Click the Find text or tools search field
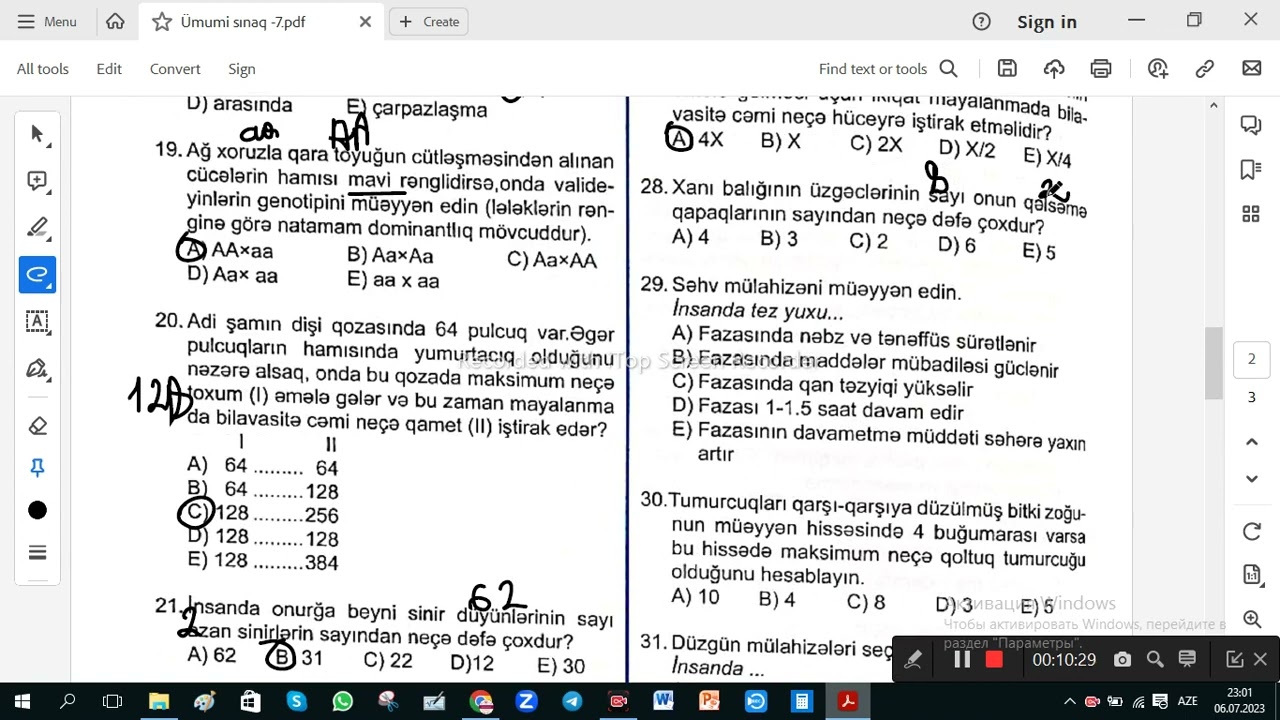Image resolution: width=1280 pixels, height=720 pixels. (888, 68)
